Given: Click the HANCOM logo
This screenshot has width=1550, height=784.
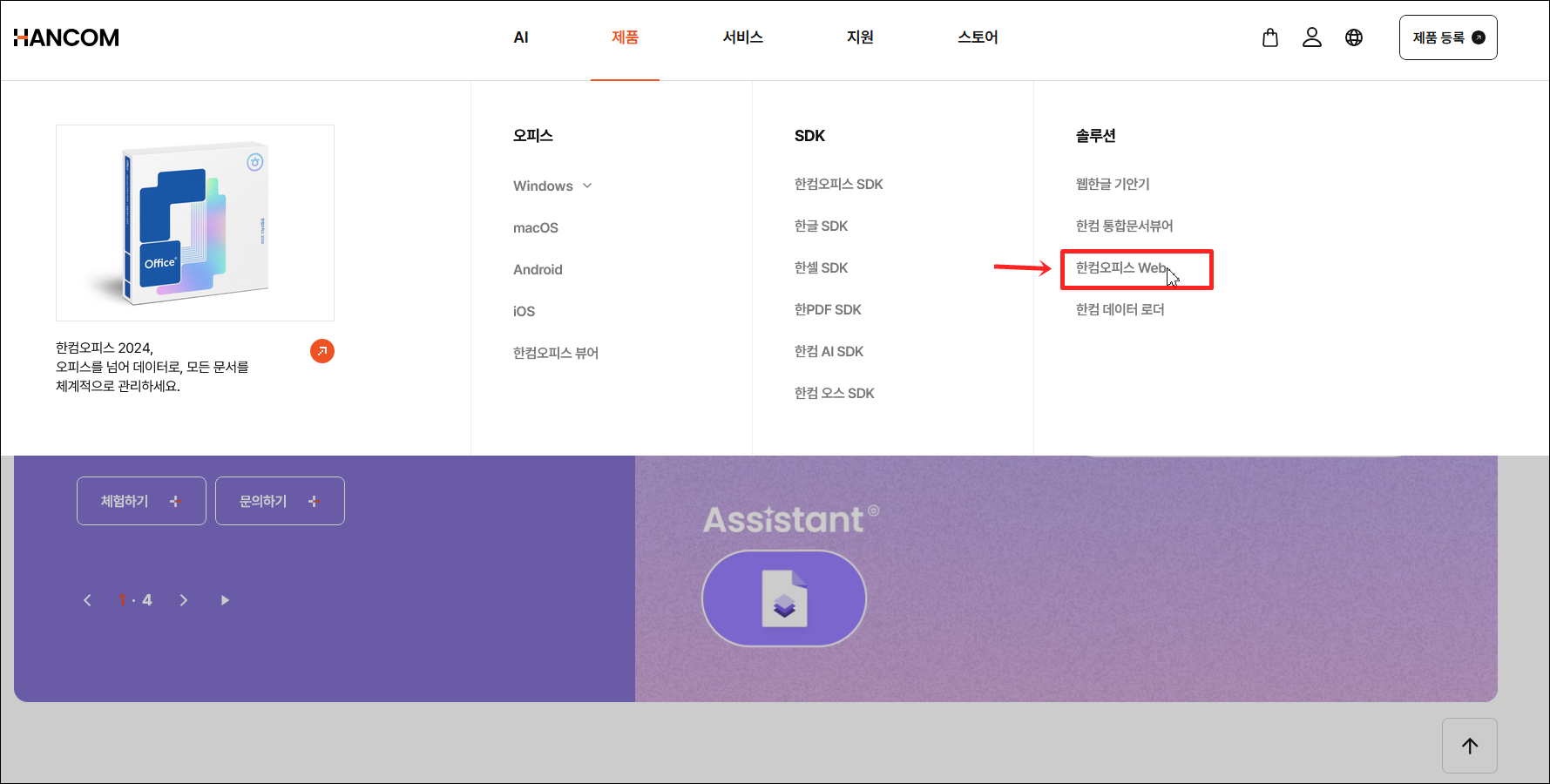Looking at the screenshot, I should click(x=66, y=37).
